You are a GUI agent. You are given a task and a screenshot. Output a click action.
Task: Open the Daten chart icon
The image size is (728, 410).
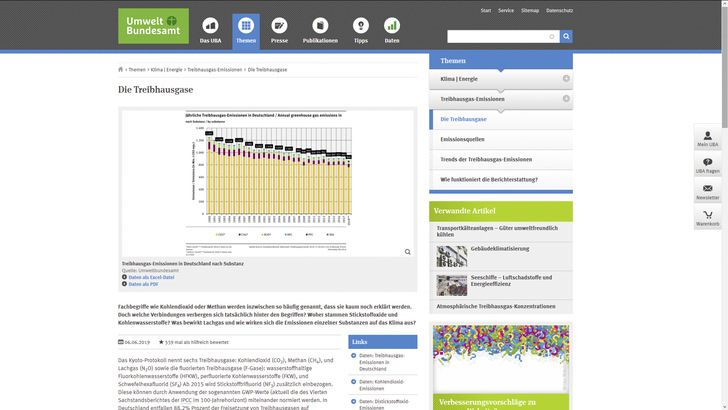(x=392, y=26)
